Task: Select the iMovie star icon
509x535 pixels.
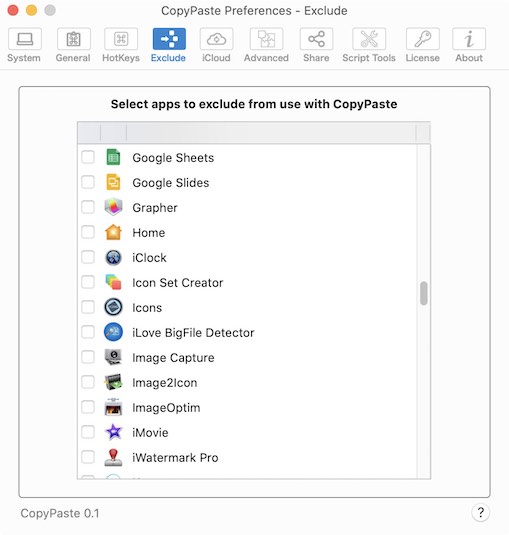Action: click(114, 432)
